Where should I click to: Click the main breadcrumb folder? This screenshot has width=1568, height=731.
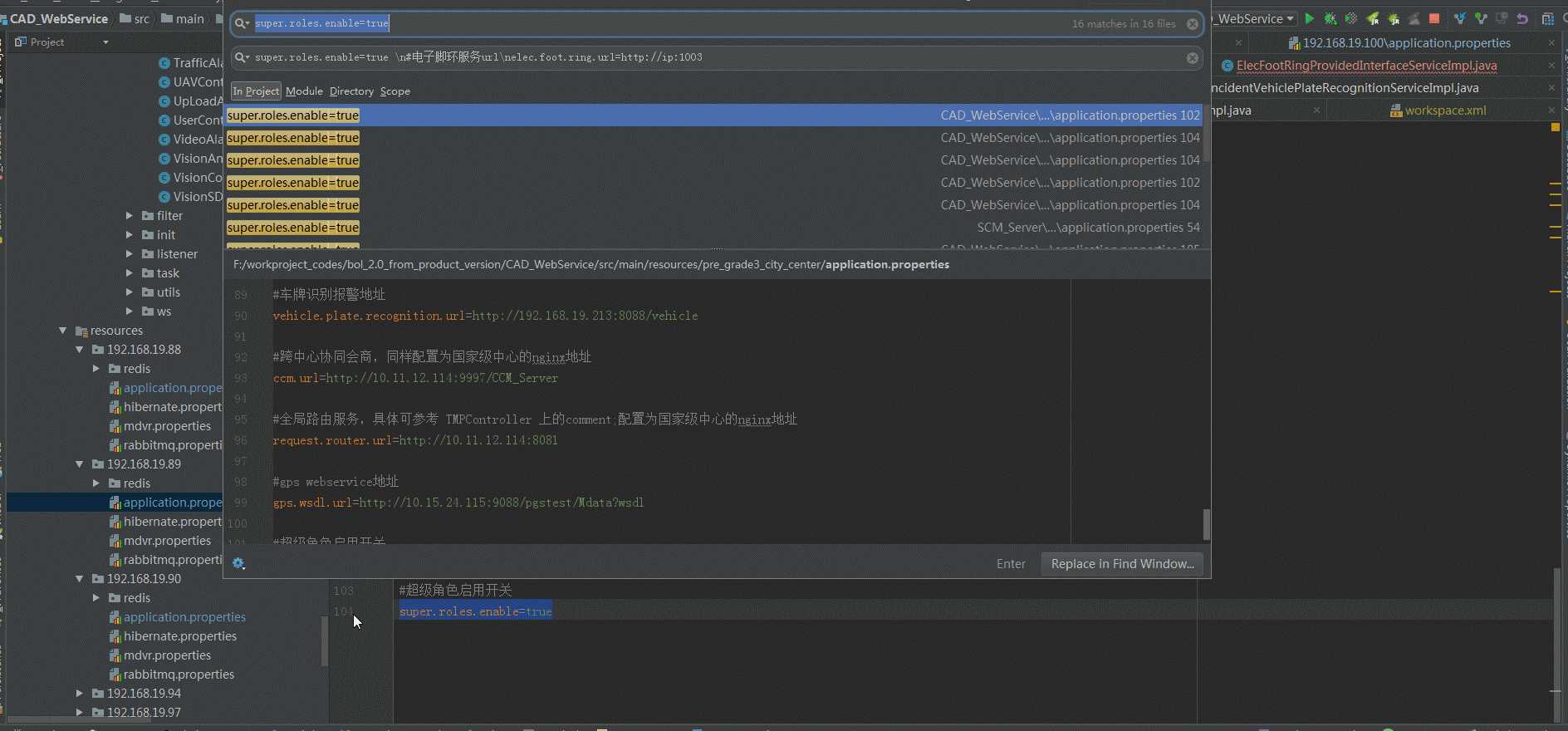183,18
